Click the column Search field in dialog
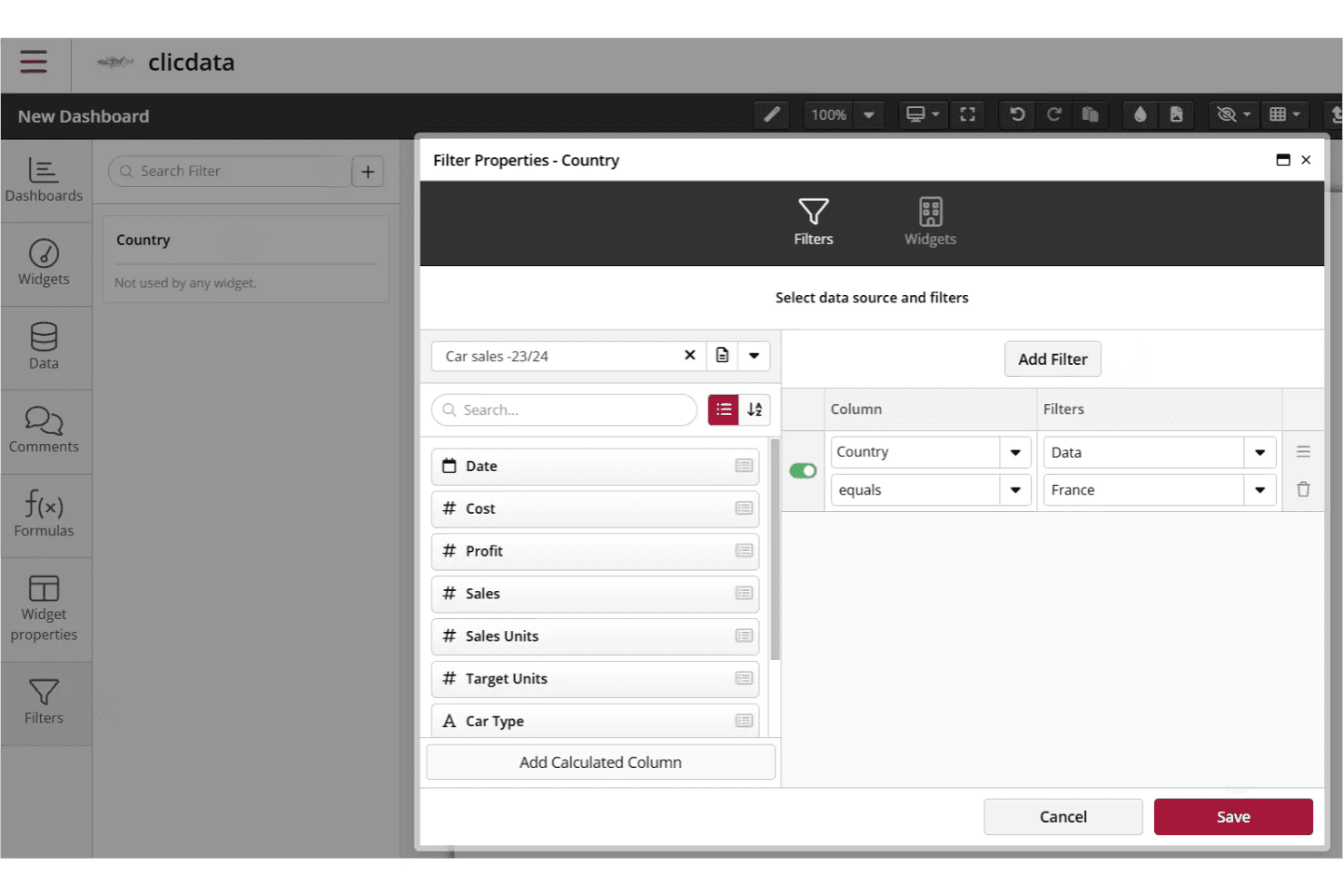 [564, 409]
